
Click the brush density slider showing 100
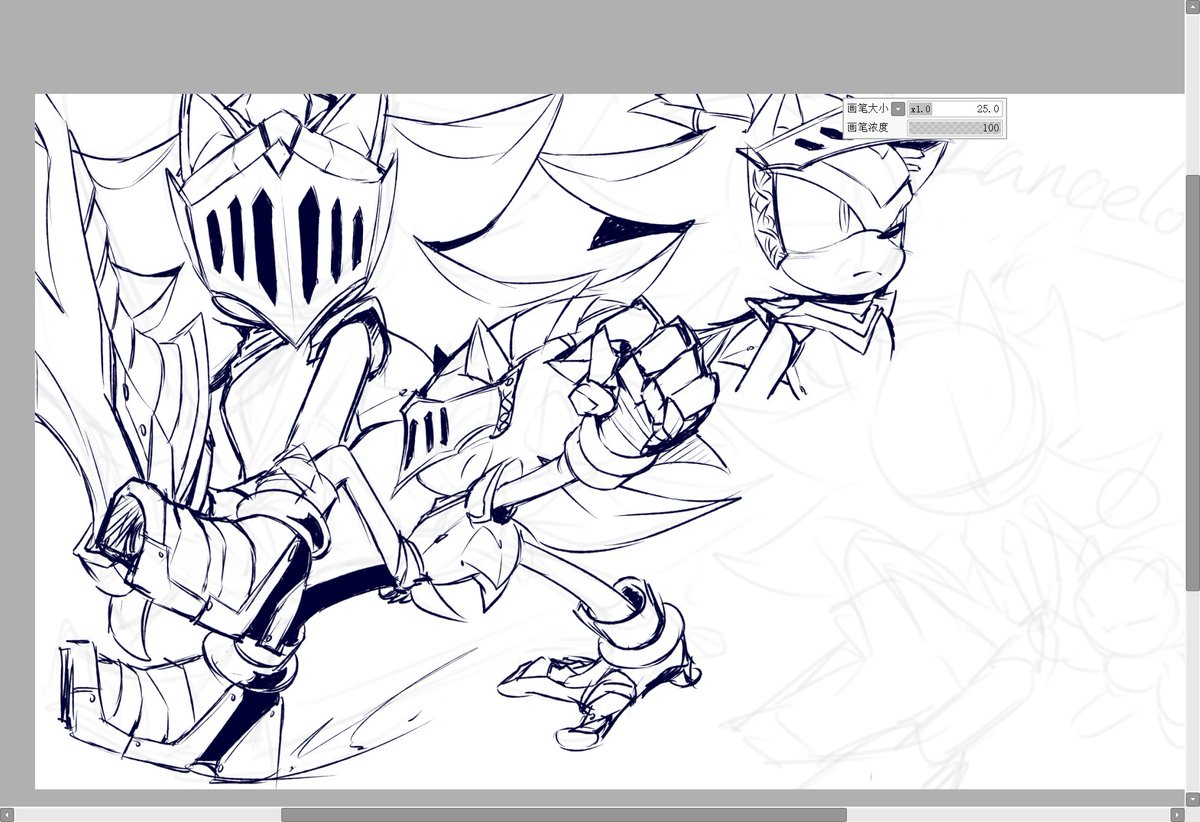pos(955,128)
